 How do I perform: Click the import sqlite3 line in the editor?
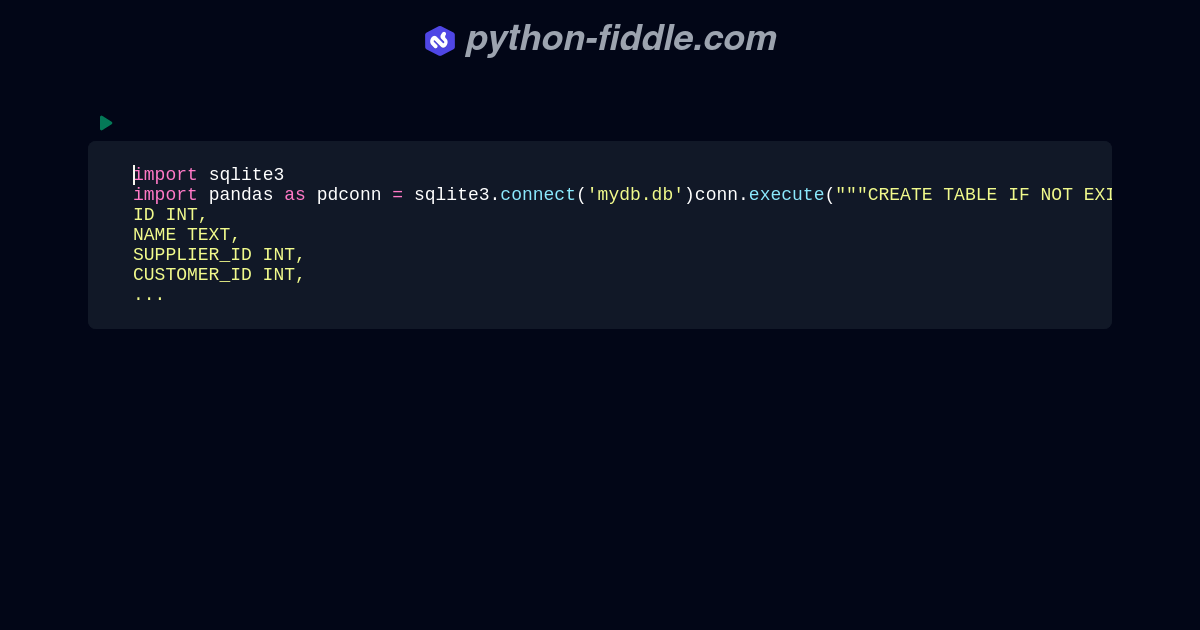tap(208, 174)
